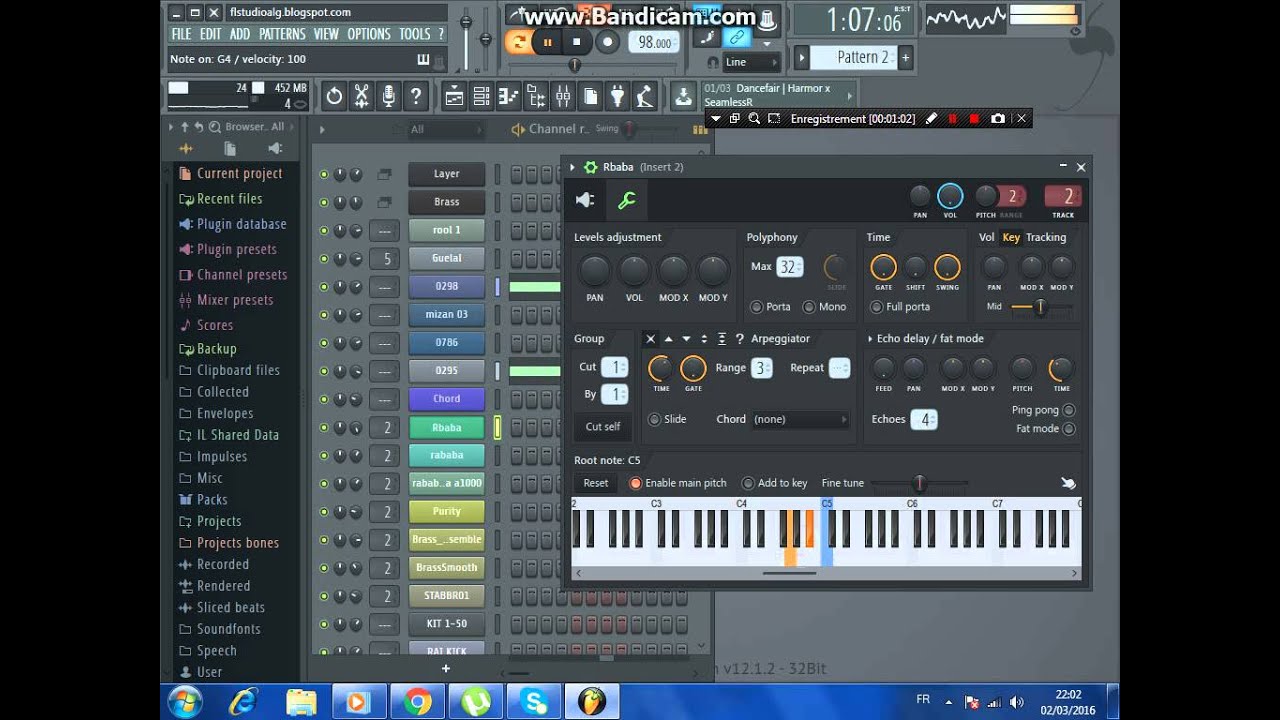Open the Mixer view faders icon
The image size is (1280, 720).
pyautogui.click(x=562, y=96)
